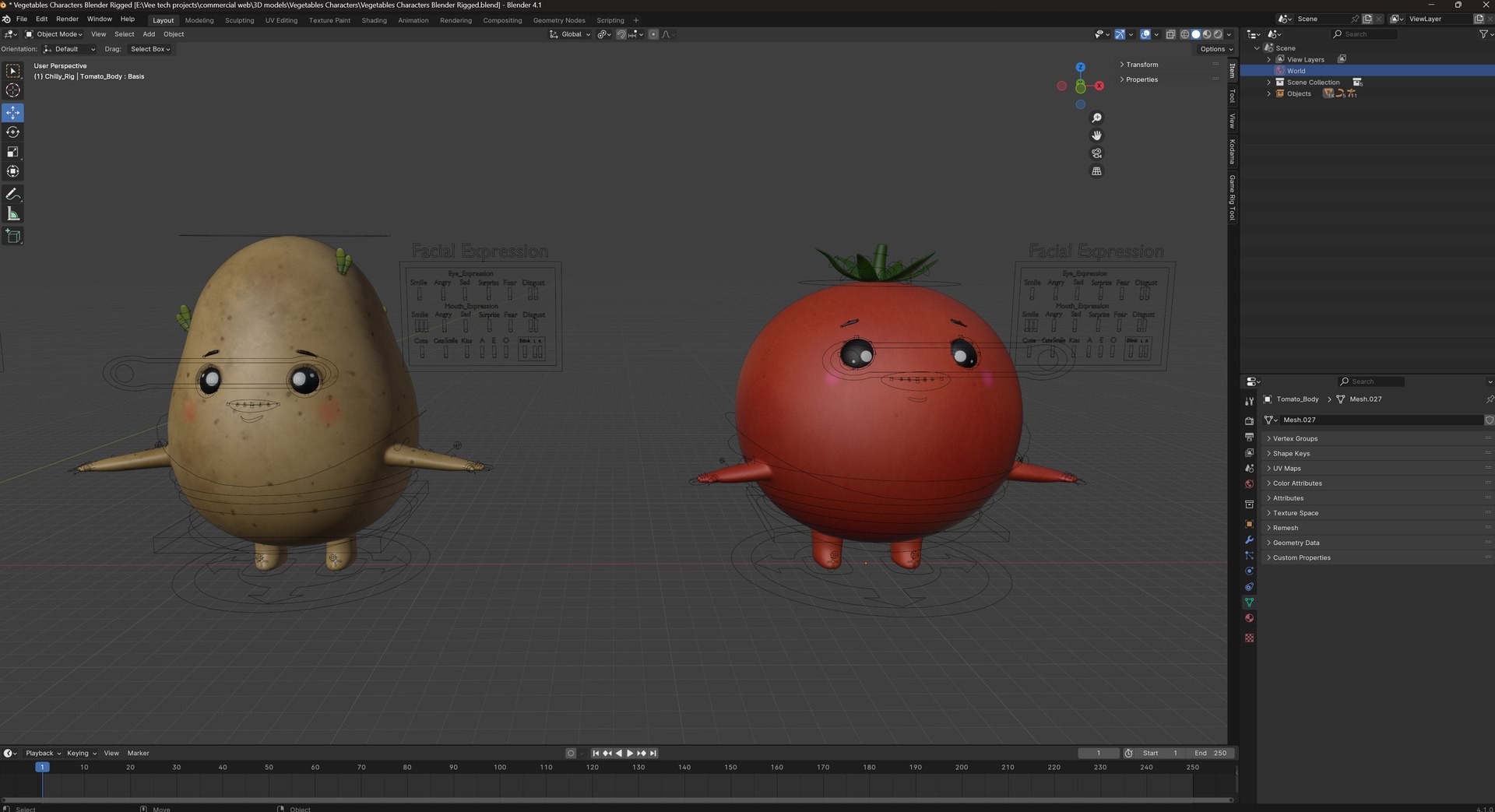Screen dimensions: 1495x812
Task: Open the Modifiers properties tab
Action: [x=1249, y=540]
